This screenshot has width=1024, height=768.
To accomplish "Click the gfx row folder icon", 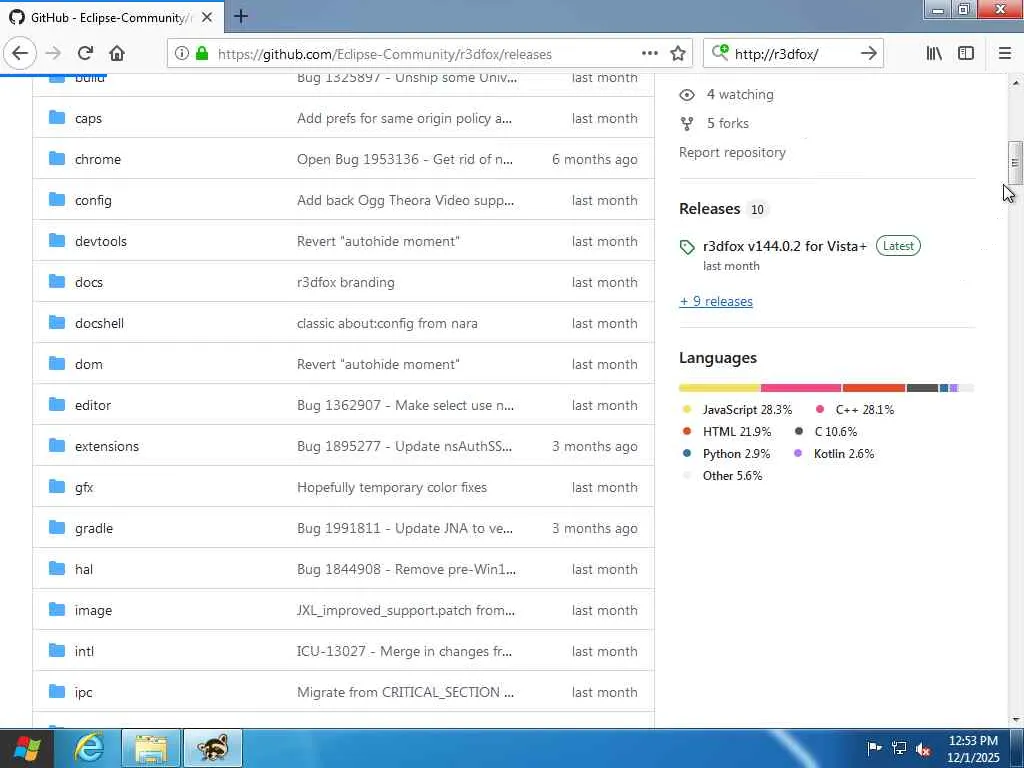I will click(x=57, y=487).
